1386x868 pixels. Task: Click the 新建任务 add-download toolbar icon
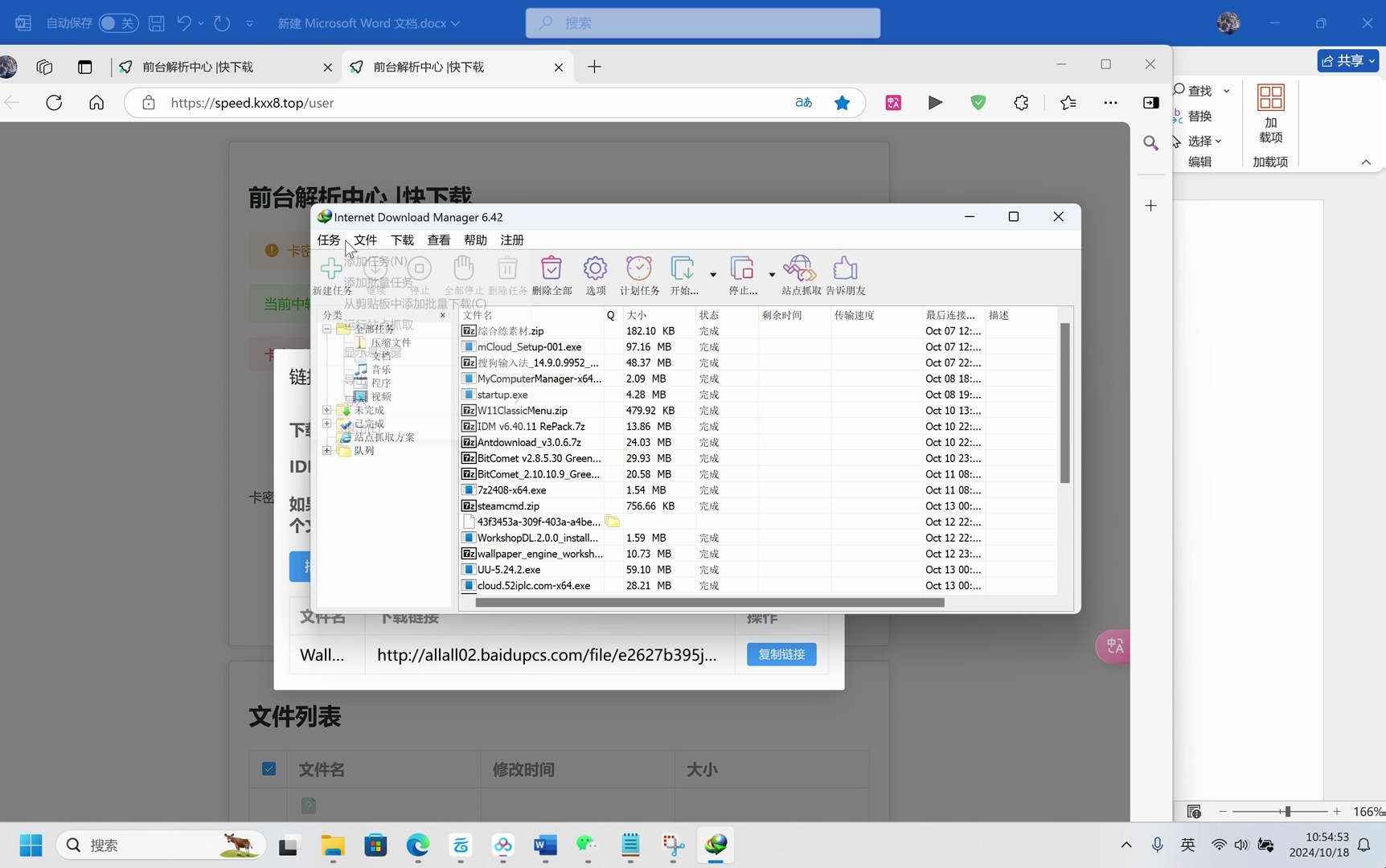coord(331,268)
